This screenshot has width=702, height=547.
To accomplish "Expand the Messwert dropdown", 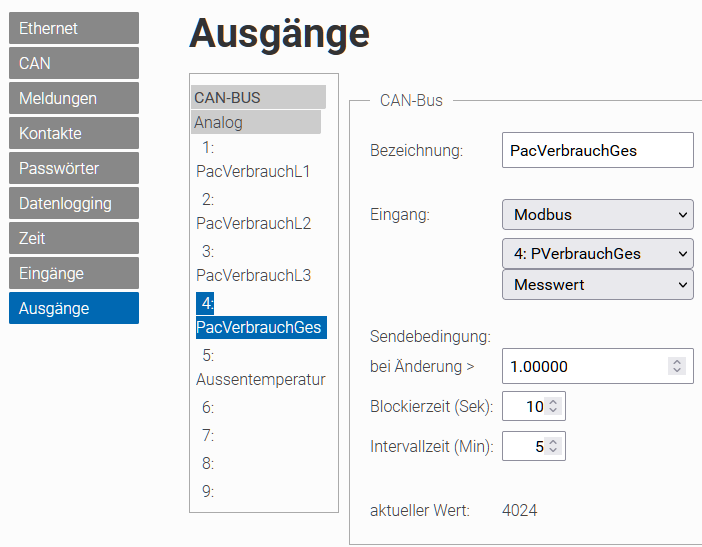I will click(598, 285).
